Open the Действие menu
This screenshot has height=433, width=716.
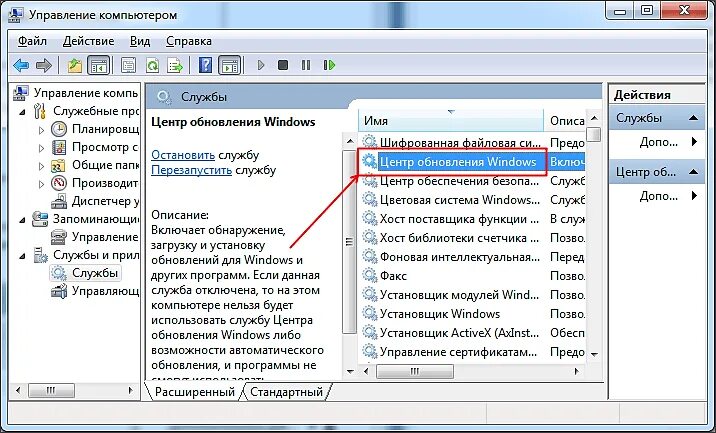[89, 41]
